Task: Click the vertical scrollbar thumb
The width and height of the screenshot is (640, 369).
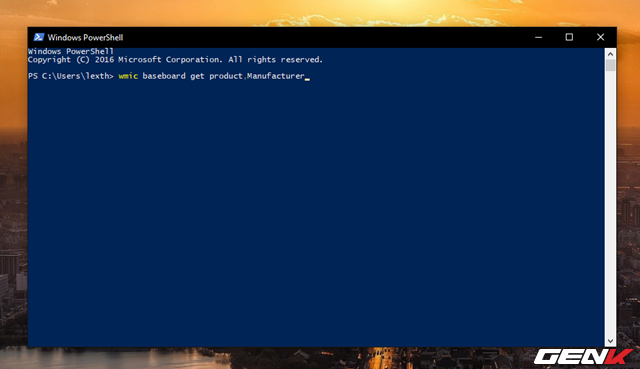Action: [610, 65]
